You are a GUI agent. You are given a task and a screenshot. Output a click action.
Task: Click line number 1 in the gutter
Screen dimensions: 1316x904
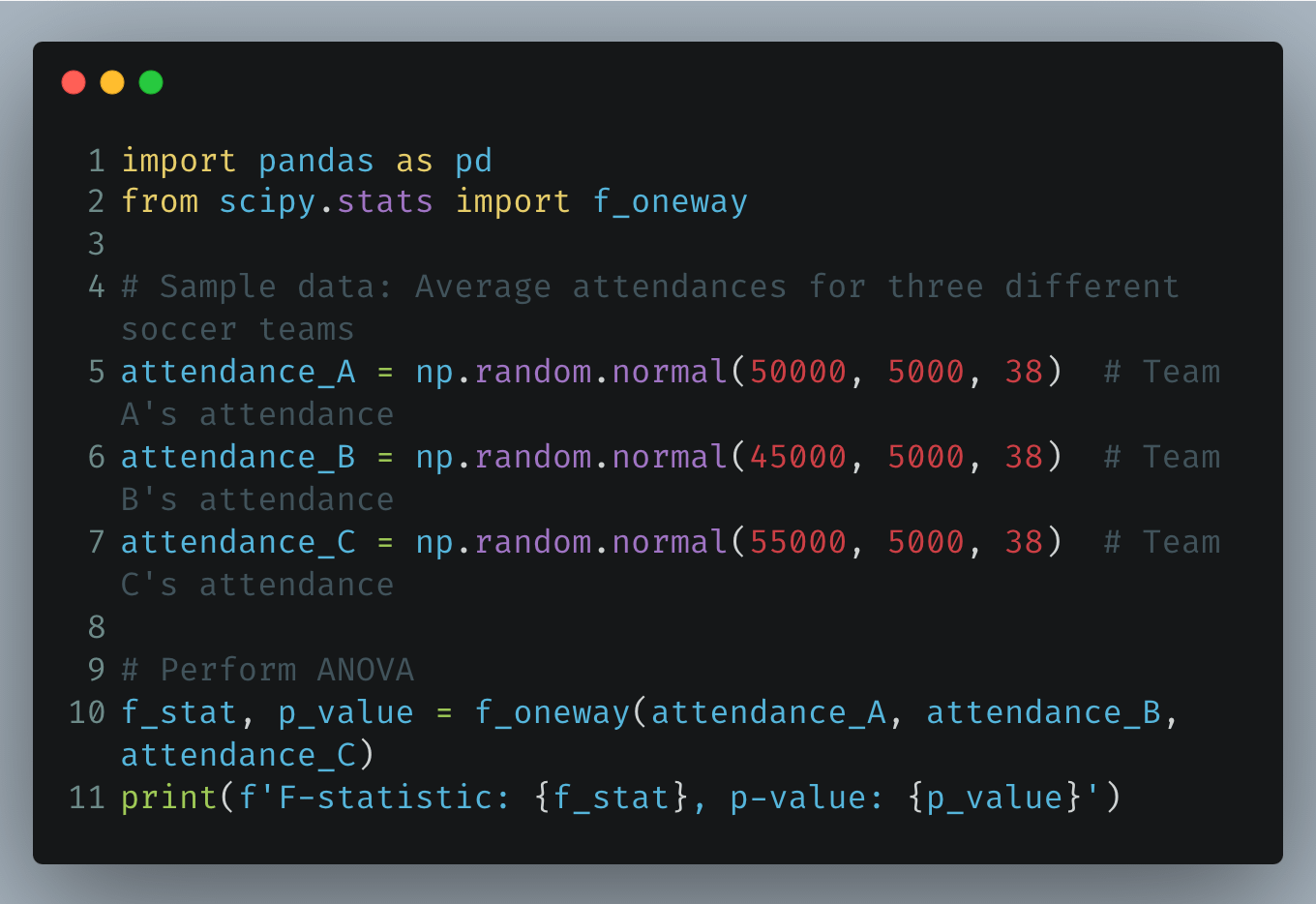(x=96, y=161)
